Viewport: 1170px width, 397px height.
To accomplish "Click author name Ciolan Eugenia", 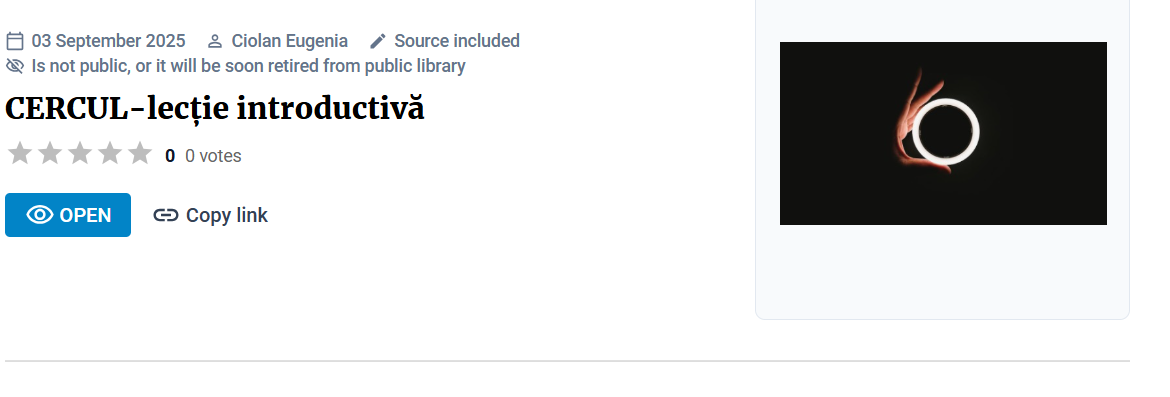I will tap(290, 40).
